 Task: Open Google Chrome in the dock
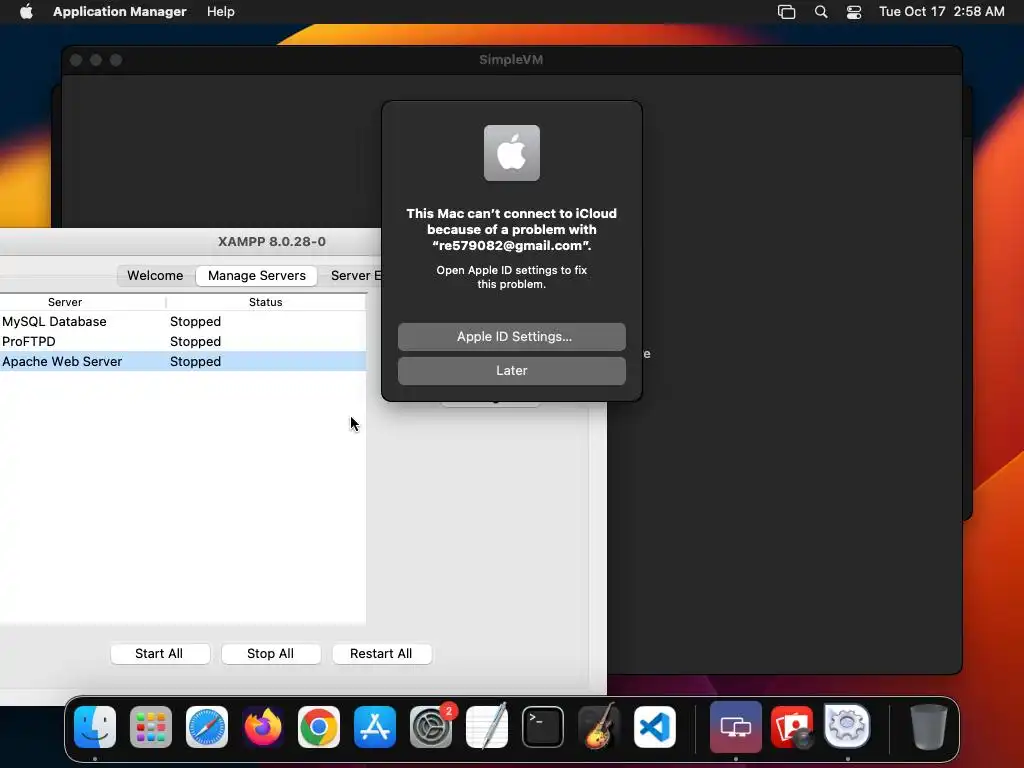click(x=319, y=727)
